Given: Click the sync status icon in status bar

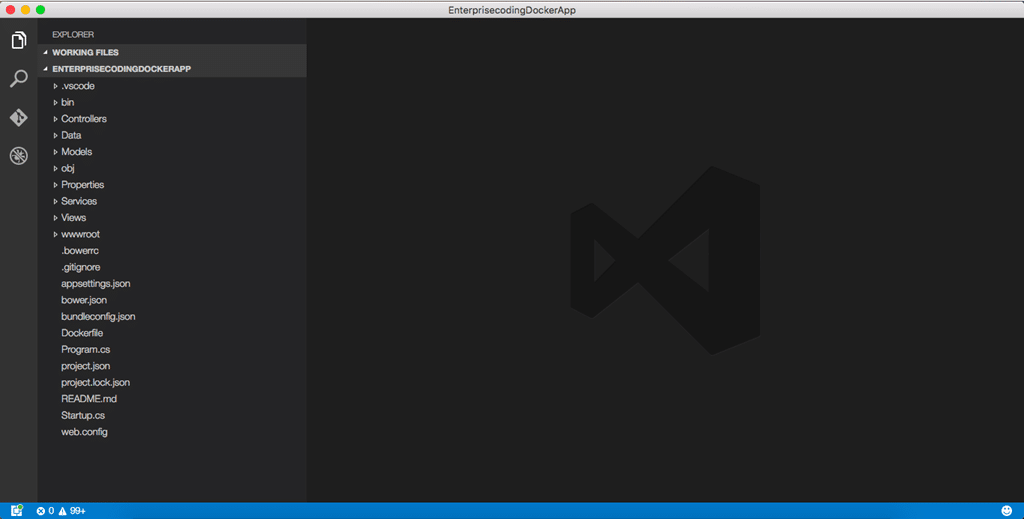Looking at the screenshot, I should point(16,511).
